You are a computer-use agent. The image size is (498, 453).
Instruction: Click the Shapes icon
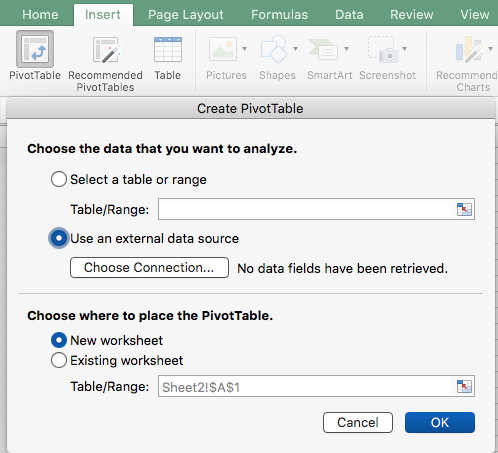(274, 49)
